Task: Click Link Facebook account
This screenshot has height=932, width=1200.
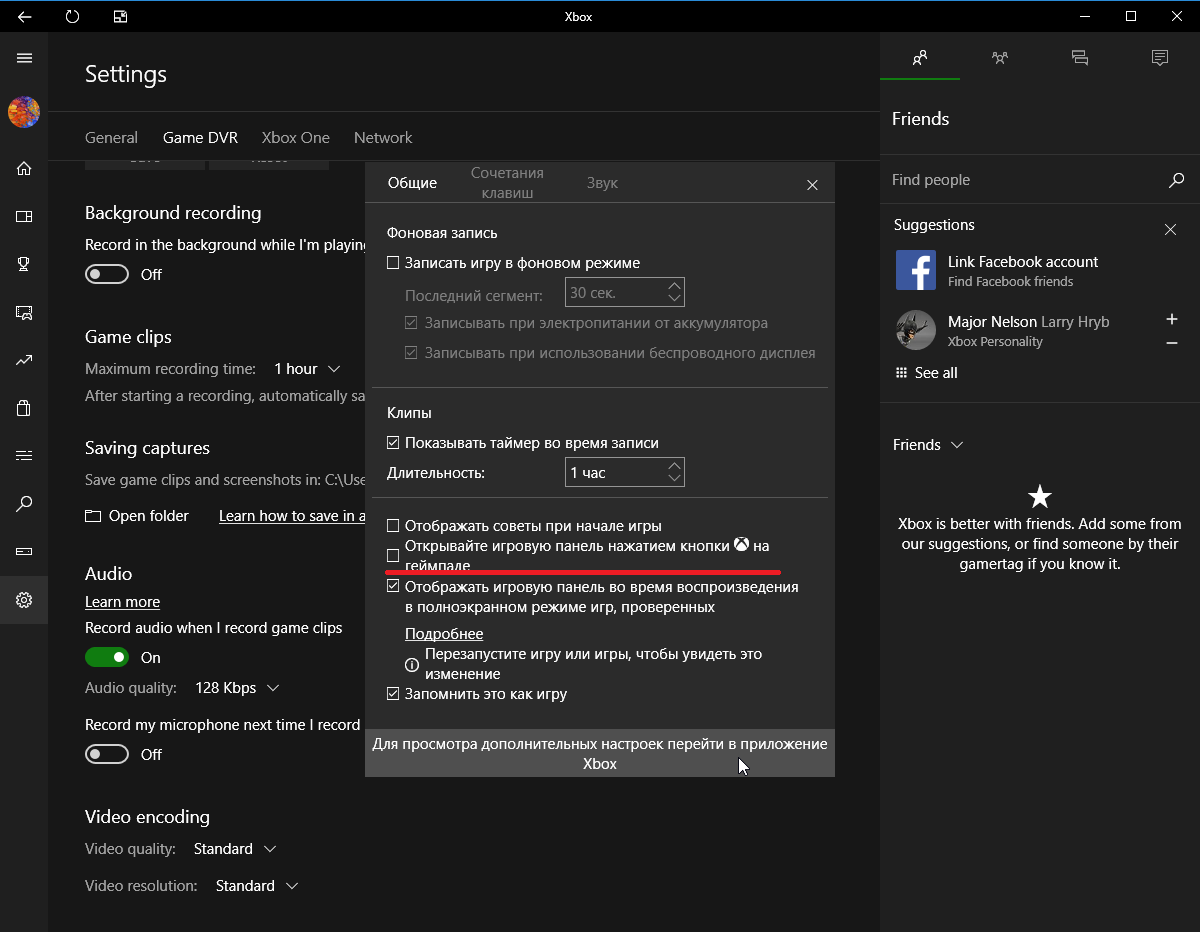Action: pyautogui.click(x=1023, y=262)
